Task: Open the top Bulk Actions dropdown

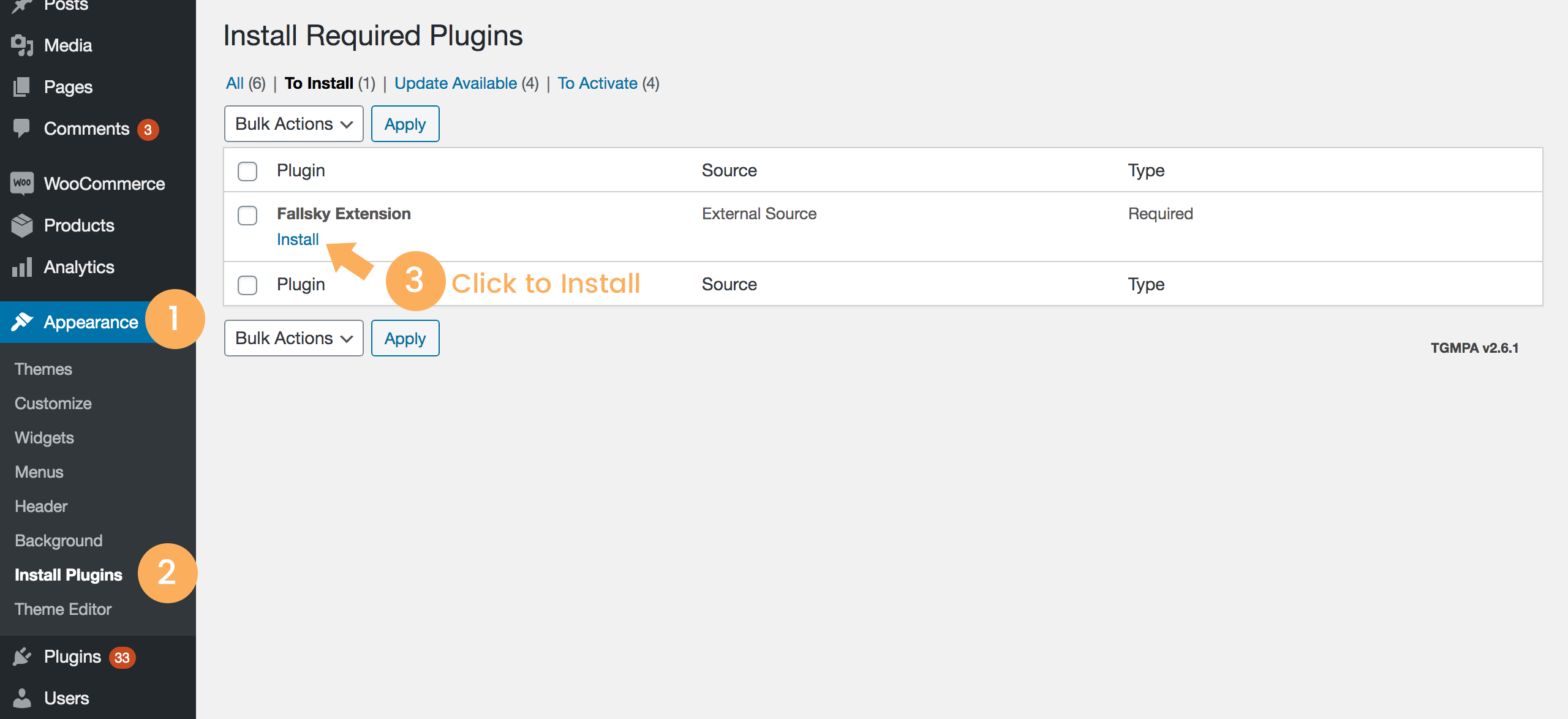Action: (293, 123)
